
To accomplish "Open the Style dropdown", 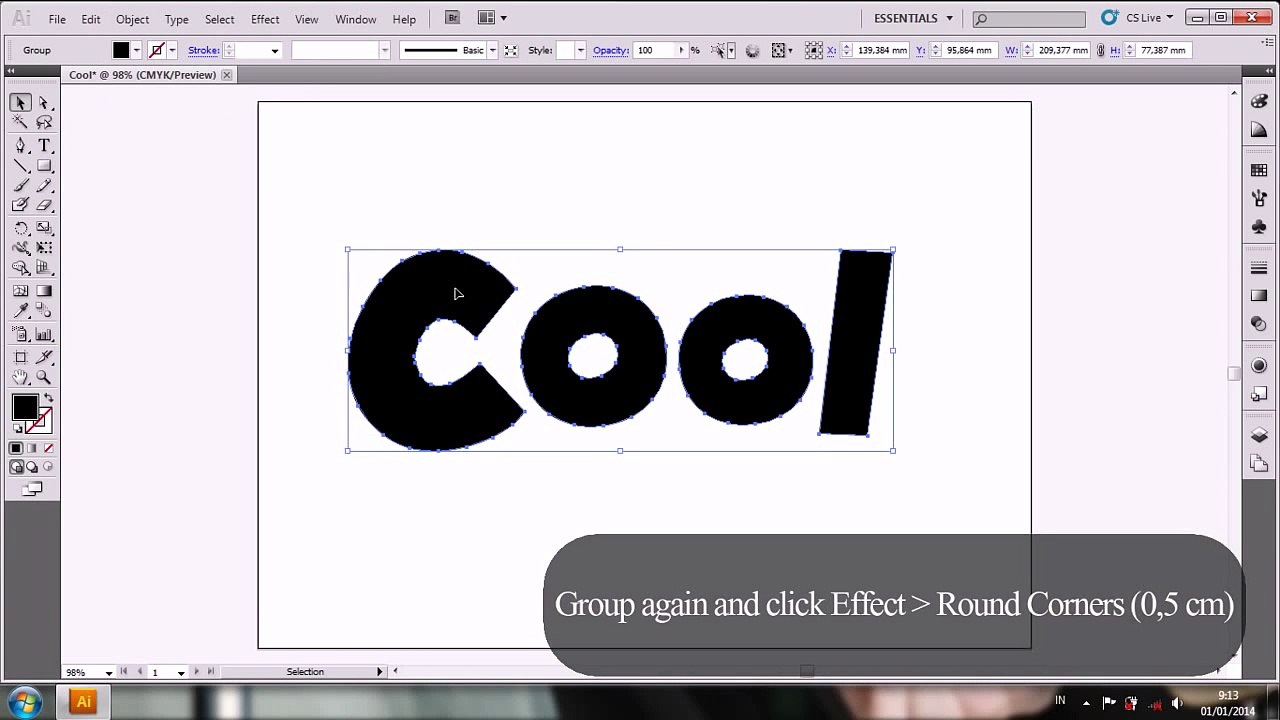I will coord(581,50).
